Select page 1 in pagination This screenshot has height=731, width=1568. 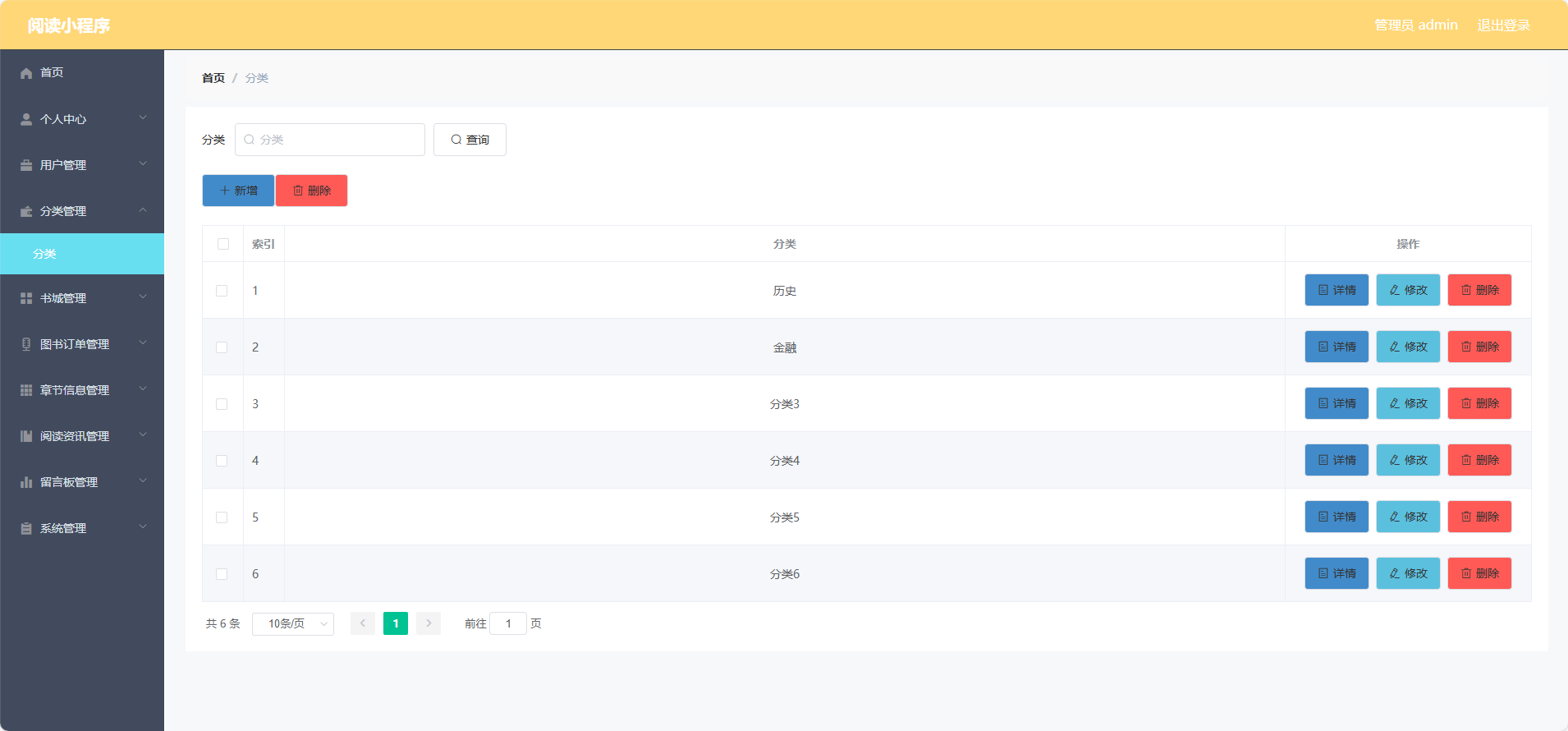(396, 623)
